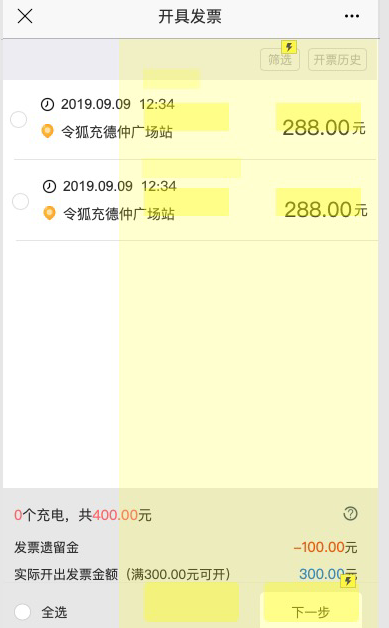Open the 开票历史 invoice history
389x628 pixels.
coord(337,60)
